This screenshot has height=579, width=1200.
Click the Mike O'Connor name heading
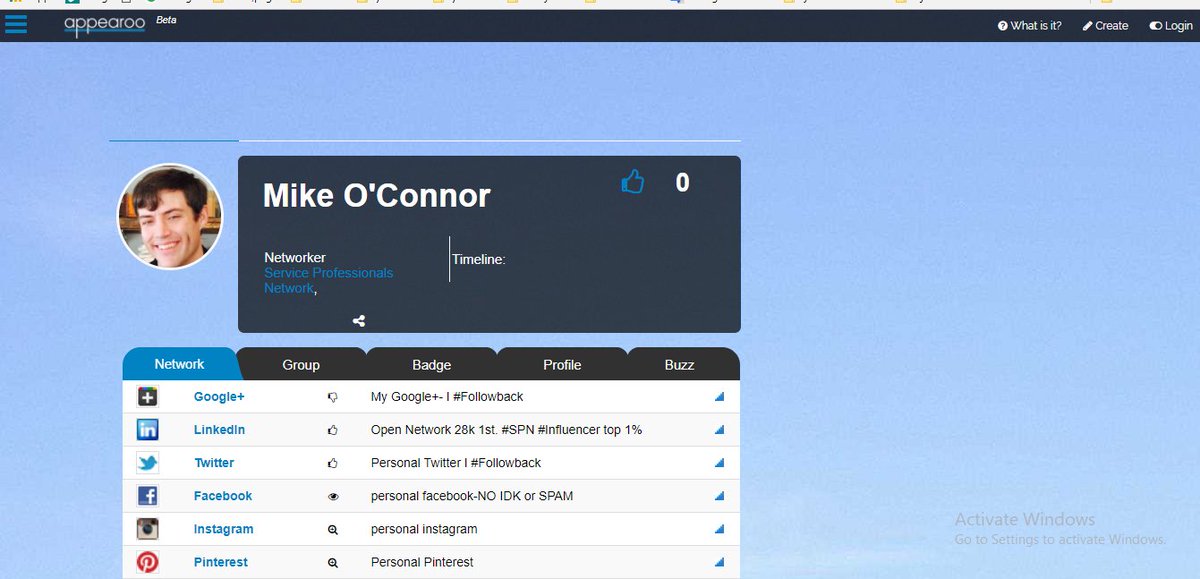point(377,195)
